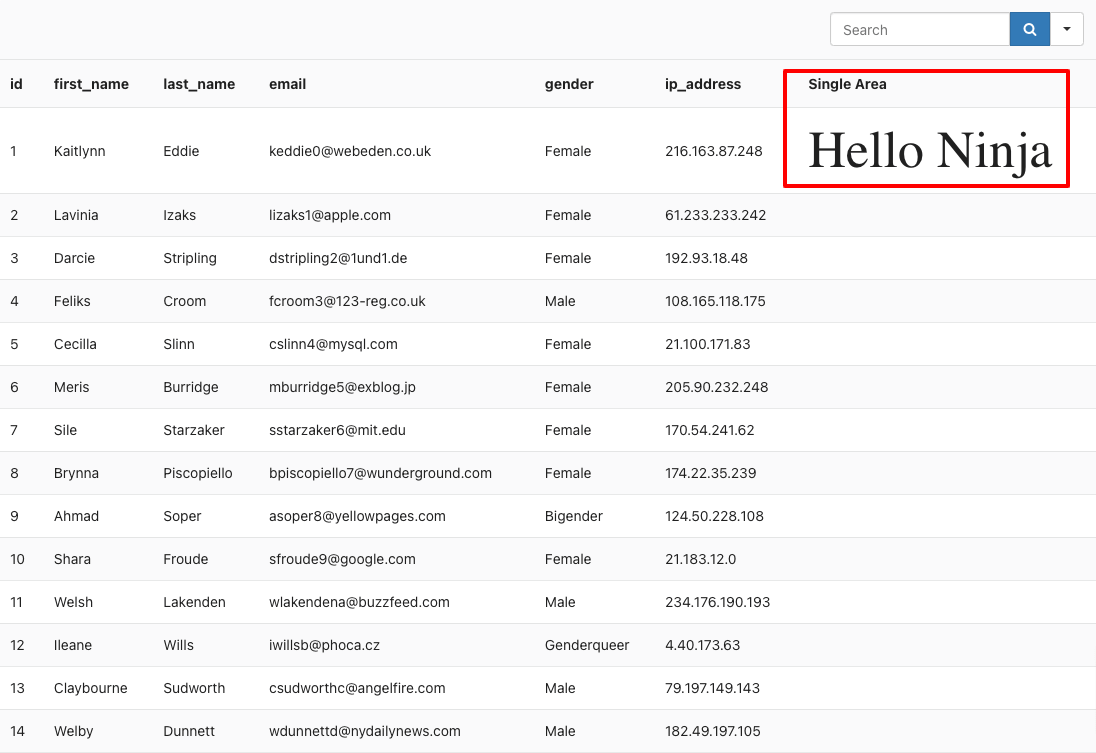Click the ip_address column header
The image size is (1096, 753).
703,84
